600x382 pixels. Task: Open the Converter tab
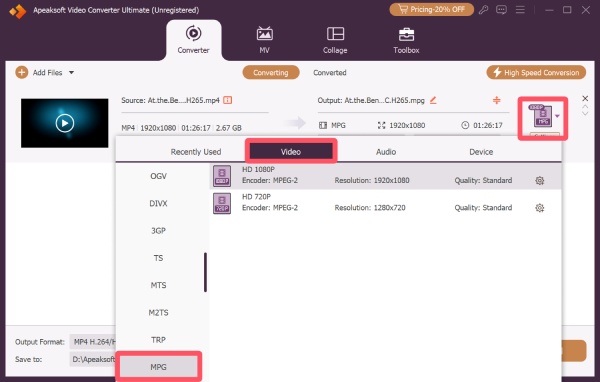(x=193, y=40)
